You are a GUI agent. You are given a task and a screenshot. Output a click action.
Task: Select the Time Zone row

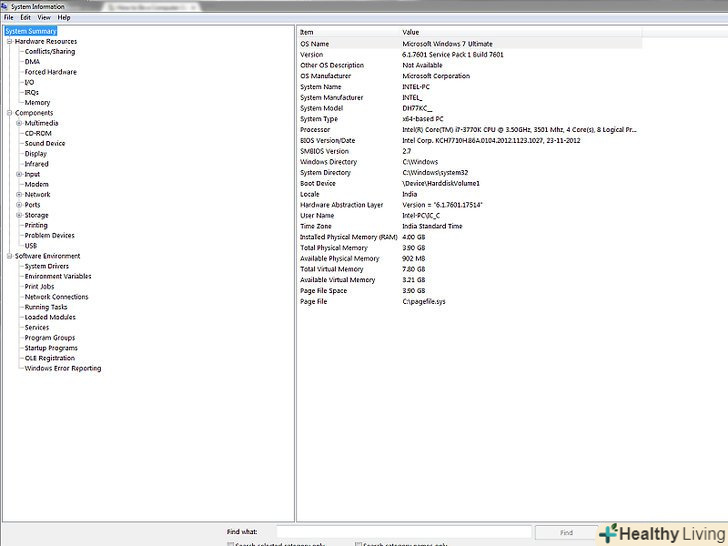(469, 226)
